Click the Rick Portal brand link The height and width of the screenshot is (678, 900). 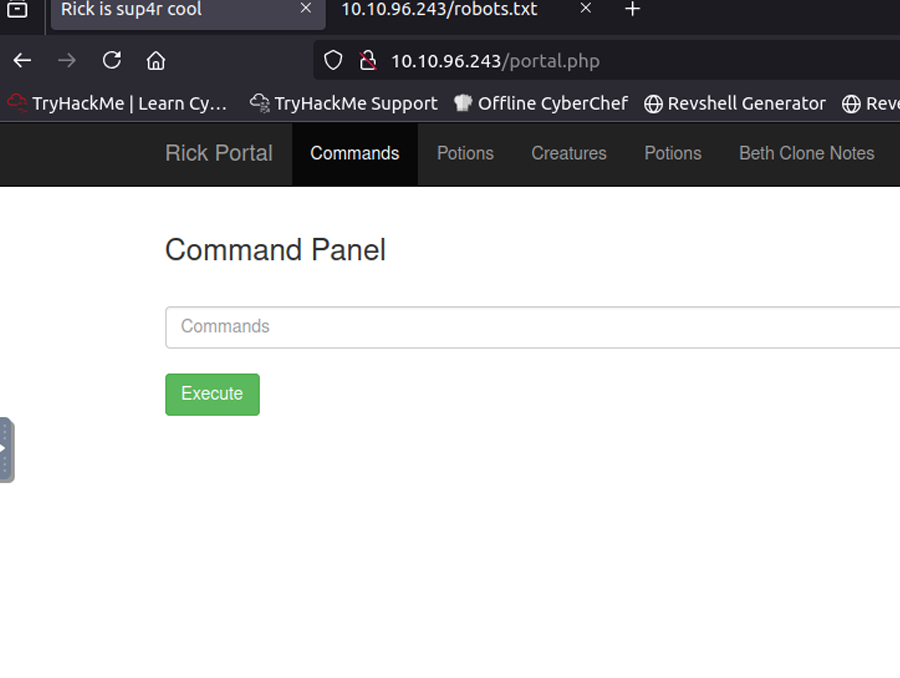click(218, 153)
